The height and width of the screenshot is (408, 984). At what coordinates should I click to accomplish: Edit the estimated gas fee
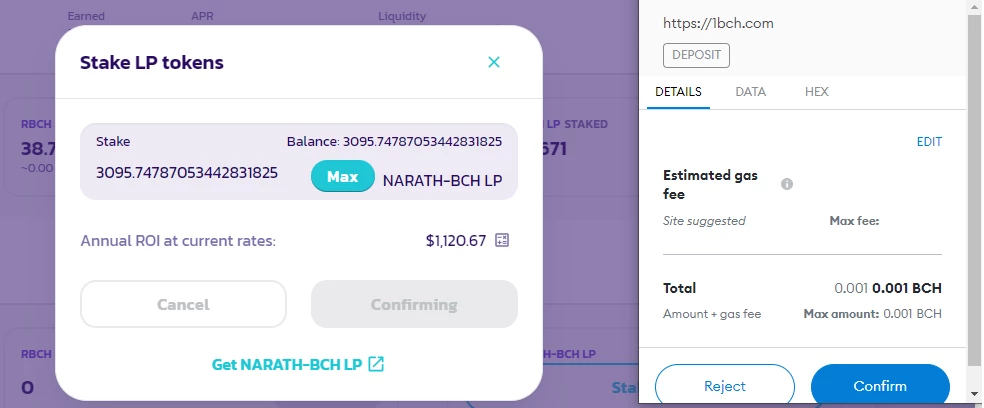(929, 142)
